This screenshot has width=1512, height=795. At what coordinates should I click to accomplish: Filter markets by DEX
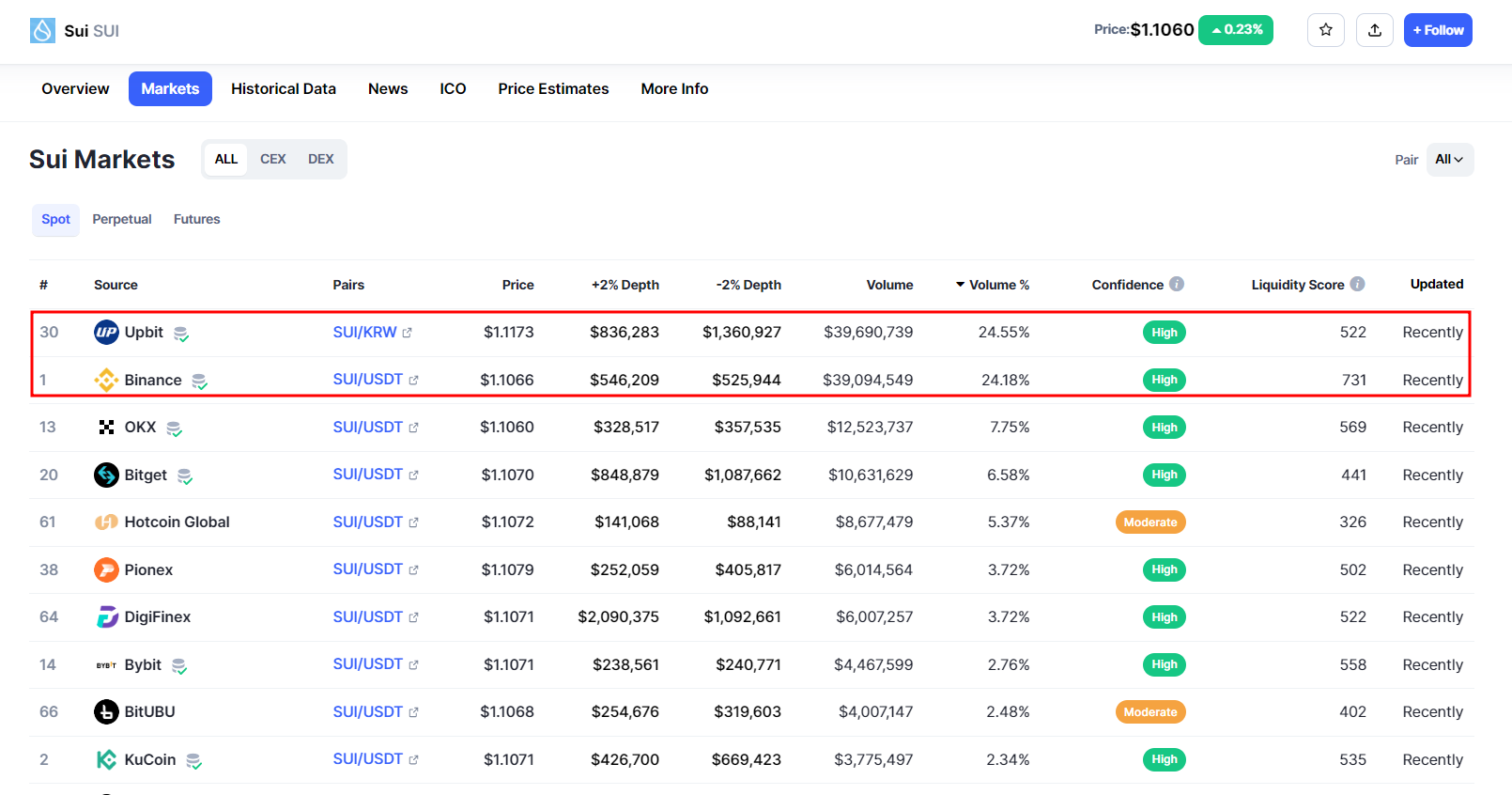[321, 159]
